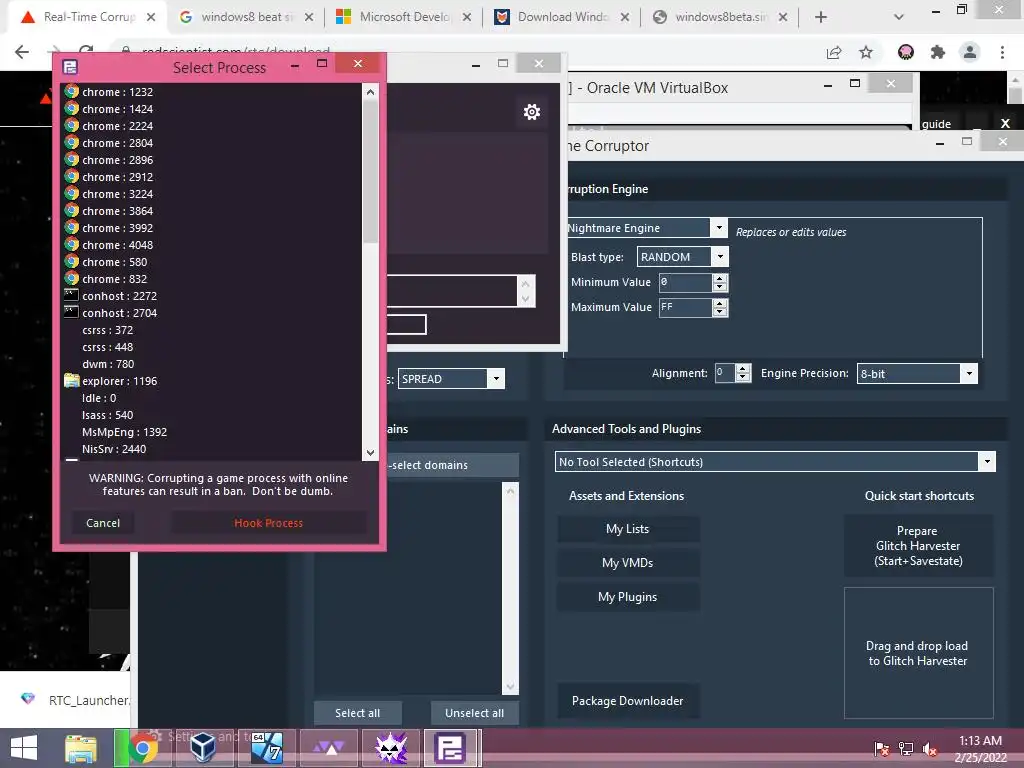
Task: Open VirtualBox from taskbar
Action: 203,748
